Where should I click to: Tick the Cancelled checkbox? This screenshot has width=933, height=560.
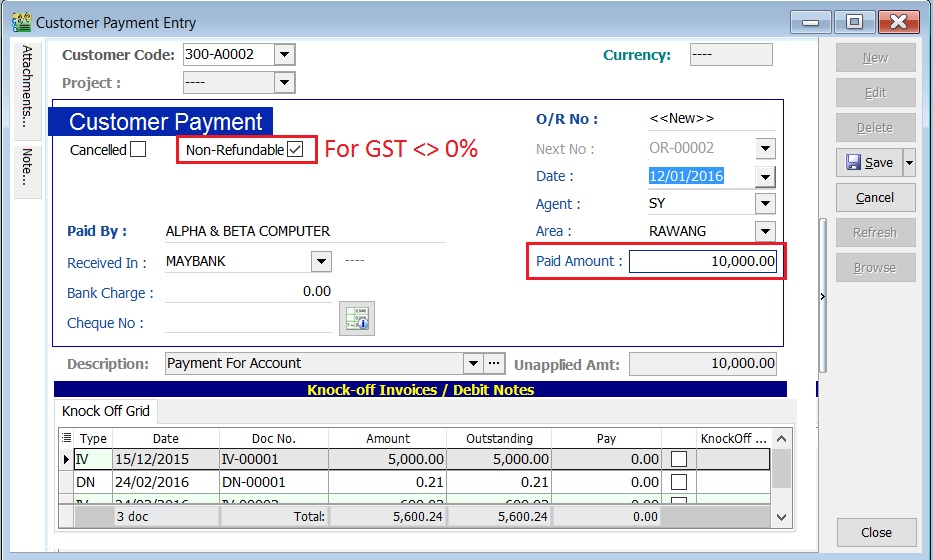coord(138,150)
